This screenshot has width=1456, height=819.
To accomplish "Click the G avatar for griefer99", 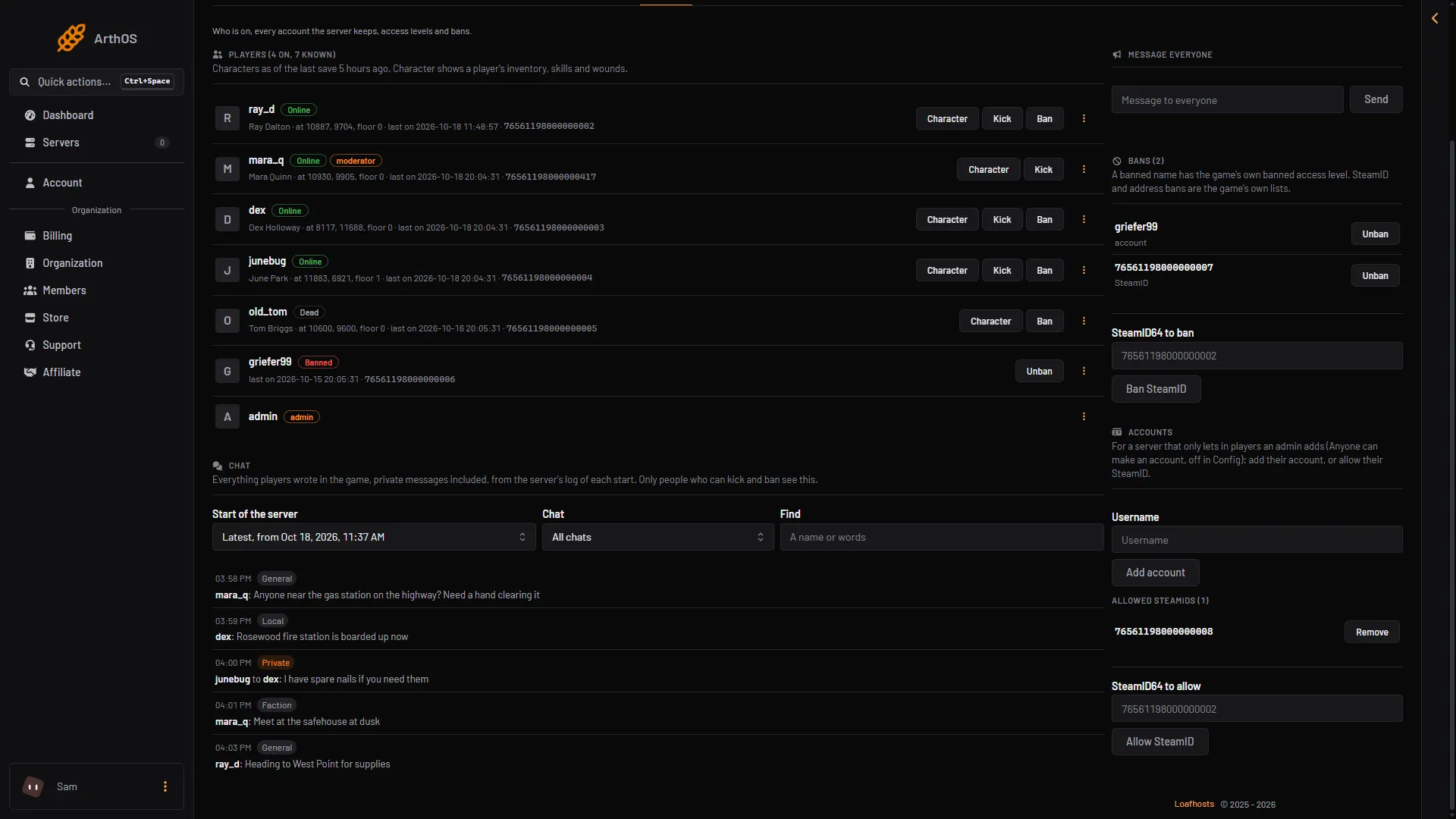I will coord(227,372).
